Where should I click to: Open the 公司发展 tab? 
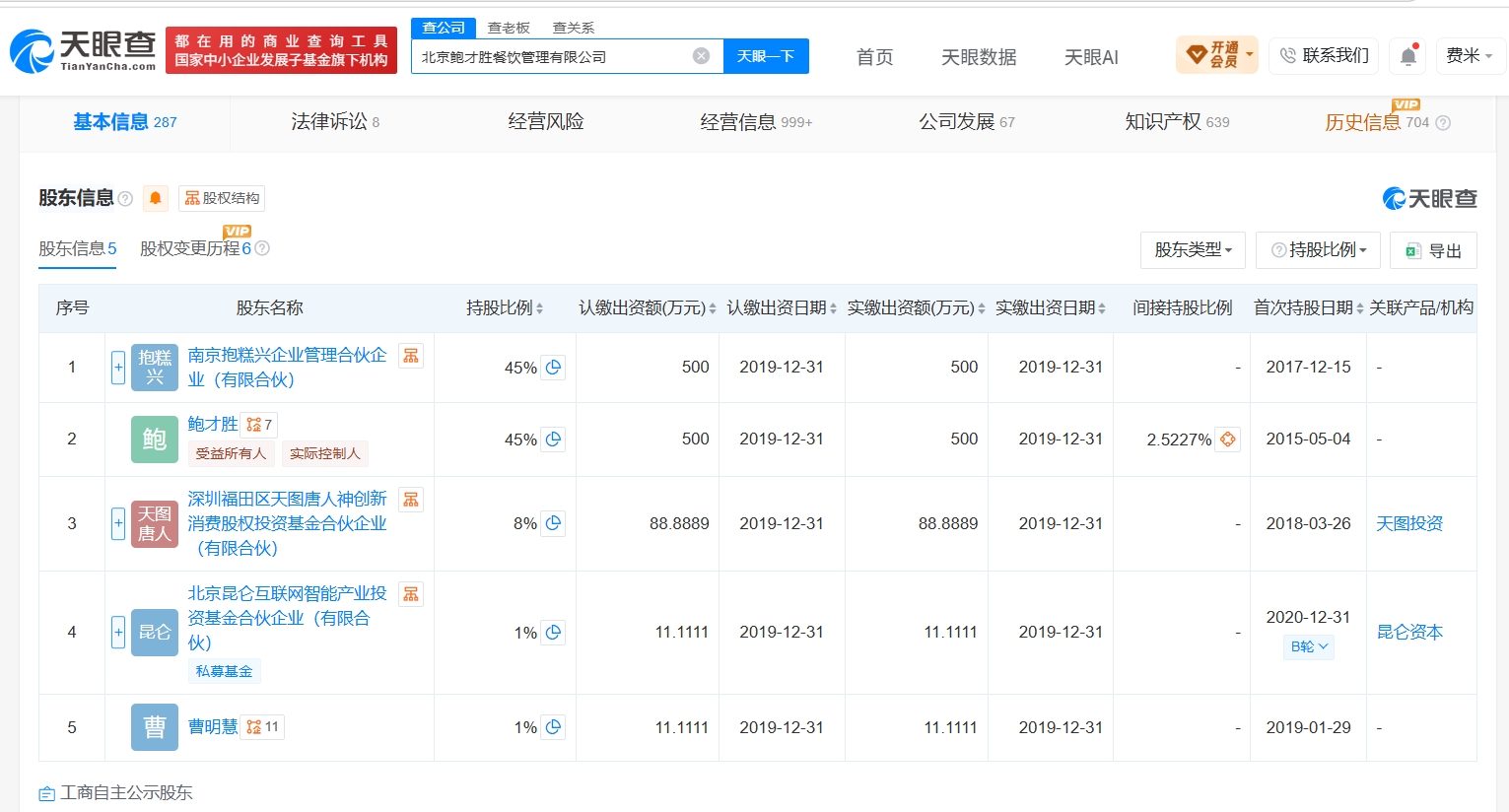(967, 122)
